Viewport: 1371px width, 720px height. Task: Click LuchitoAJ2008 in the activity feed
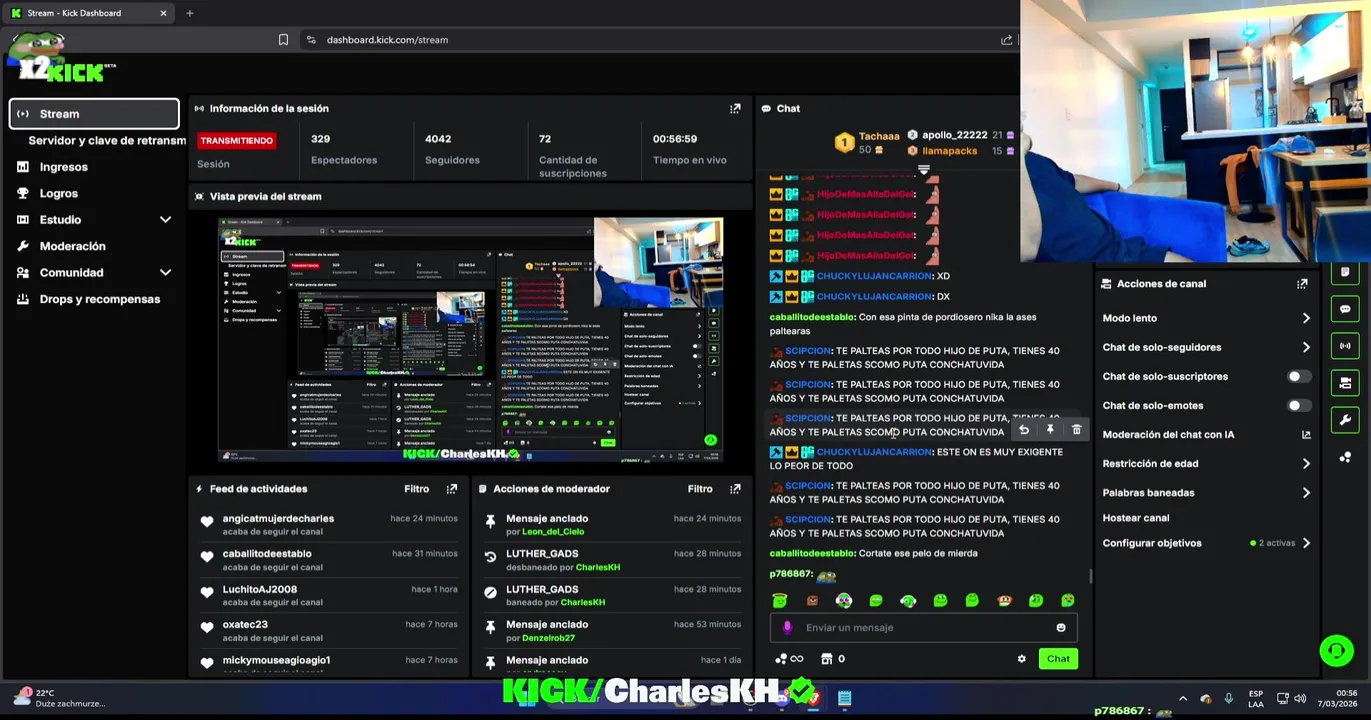pos(260,590)
